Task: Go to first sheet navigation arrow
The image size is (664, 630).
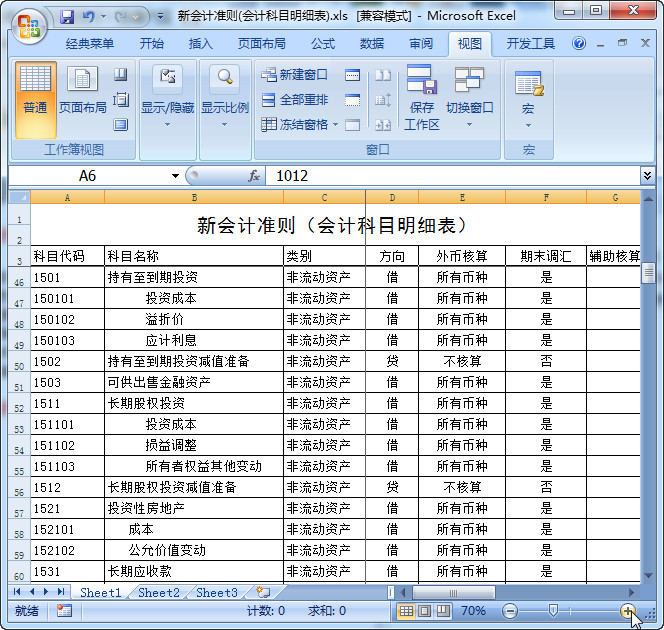Action: [x=17, y=591]
